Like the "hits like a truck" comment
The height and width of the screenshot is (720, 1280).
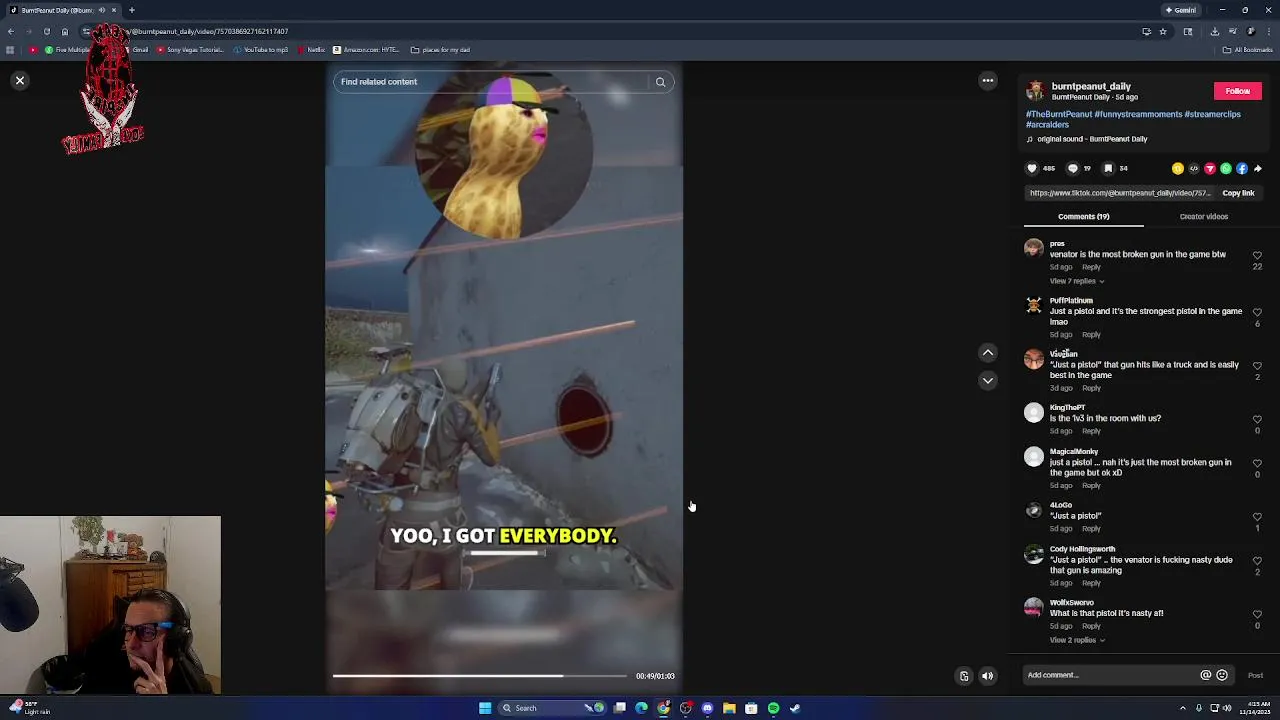(1257, 366)
